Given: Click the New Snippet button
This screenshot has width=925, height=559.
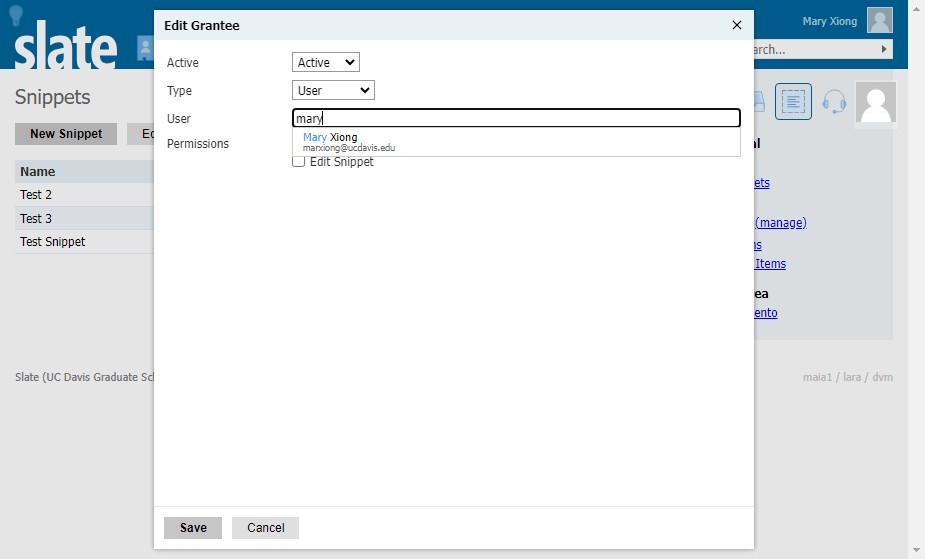Looking at the screenshot, I should (66, 134).
